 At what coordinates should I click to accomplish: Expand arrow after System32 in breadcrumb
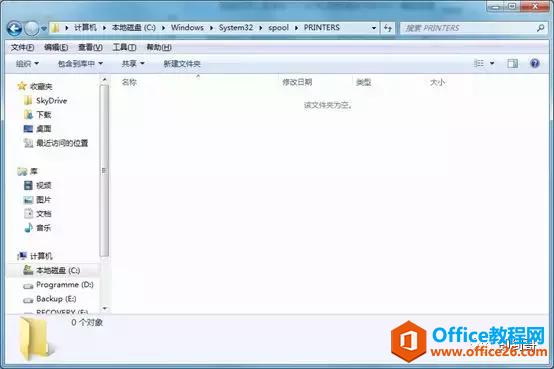pos(260,28)
